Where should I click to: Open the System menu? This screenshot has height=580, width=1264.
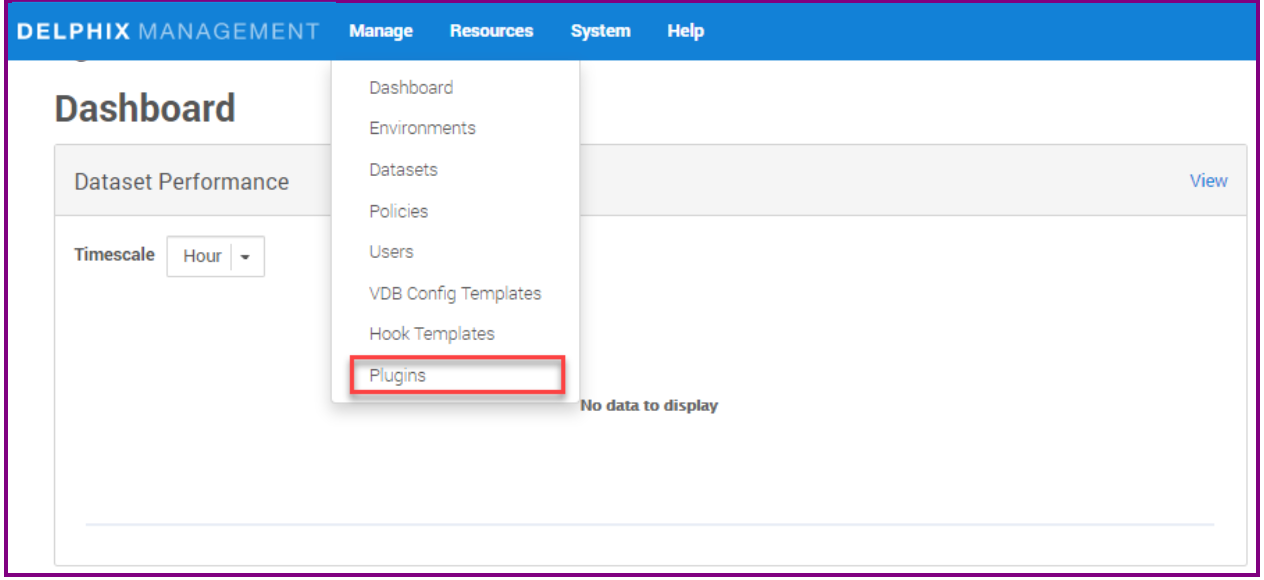pyautogui.click(x=600, y=31)
